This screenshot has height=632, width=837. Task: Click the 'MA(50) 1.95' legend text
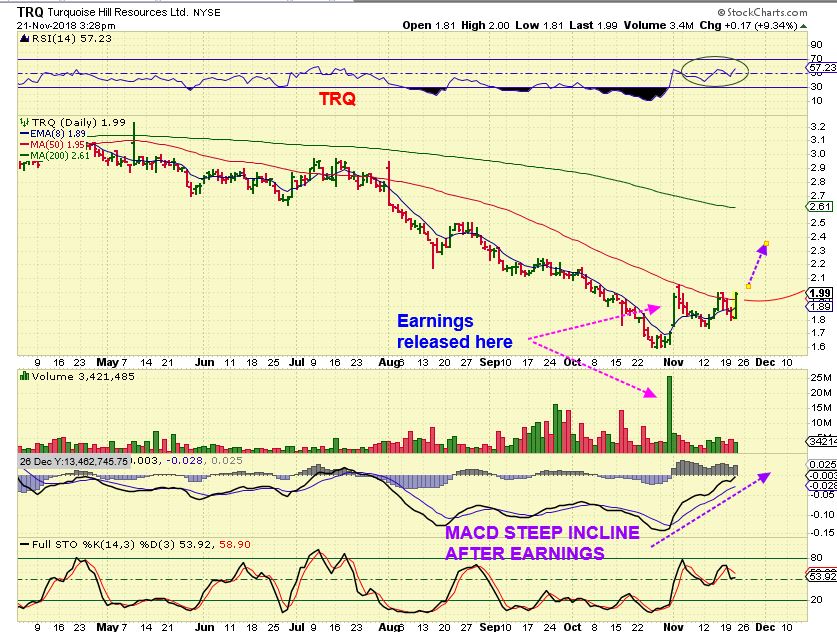58,145
